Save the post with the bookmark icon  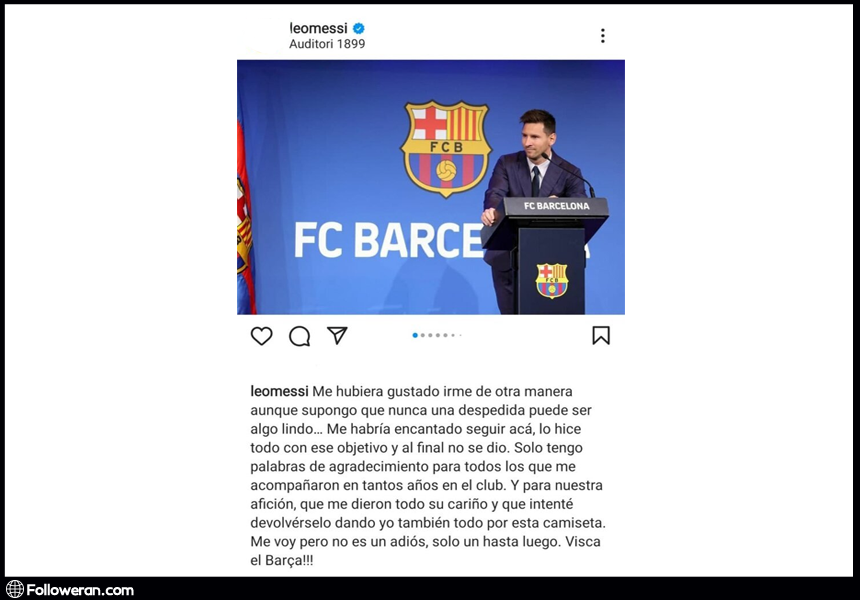pyautogui.click(x=601, y=335)
